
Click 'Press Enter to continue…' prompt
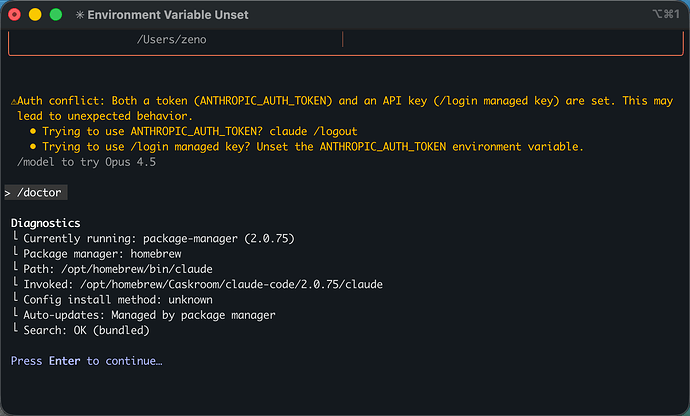point(87,361)
